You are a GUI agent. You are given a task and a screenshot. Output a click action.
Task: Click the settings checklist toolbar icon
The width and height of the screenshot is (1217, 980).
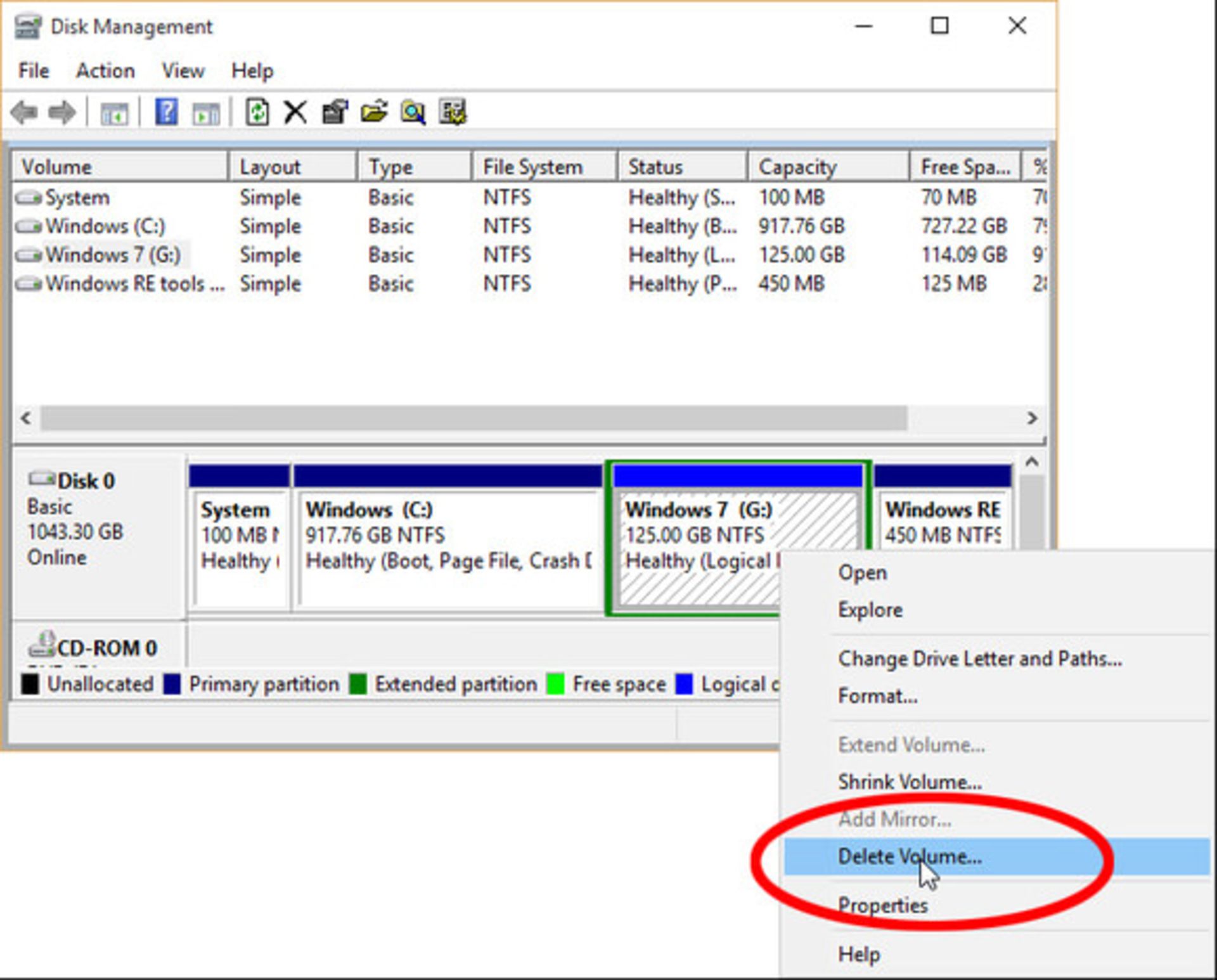pyautogui.click(x=453, y=112)
